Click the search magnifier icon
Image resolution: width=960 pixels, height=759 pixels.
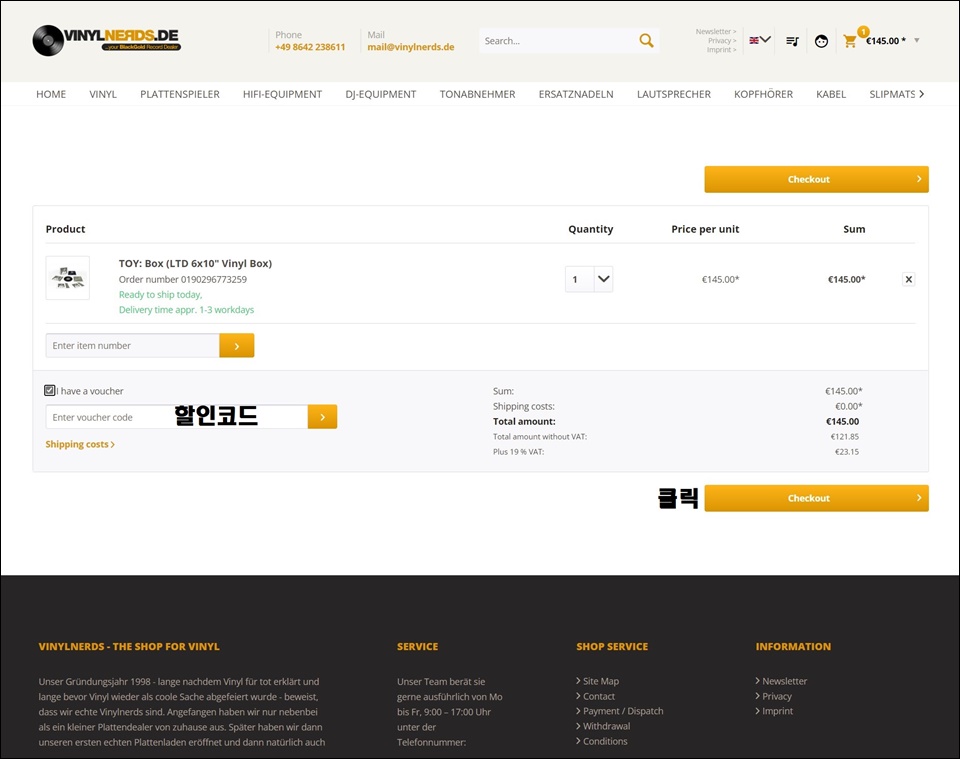[x=646, y=41]
